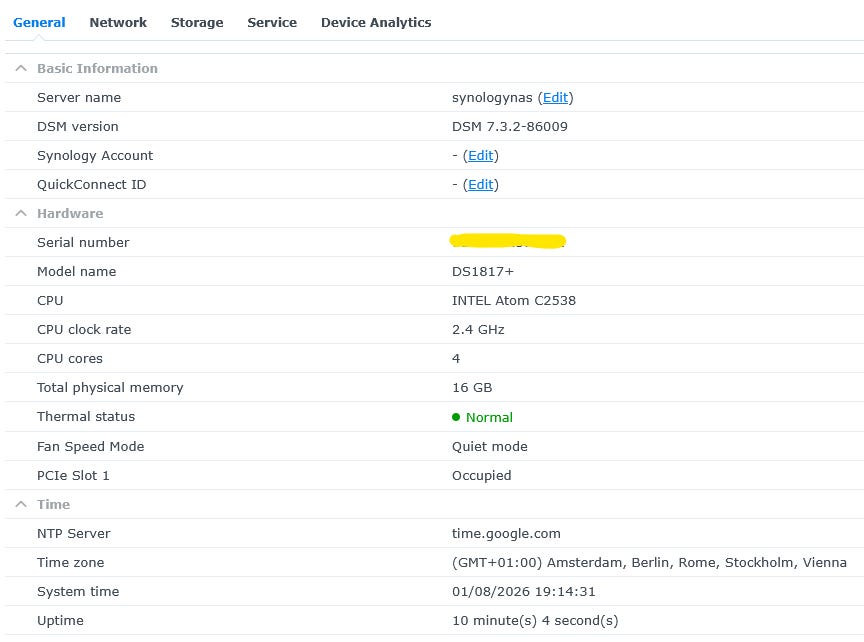Open the Network tab
Viewport: 864px width, 642px height.
118,23
